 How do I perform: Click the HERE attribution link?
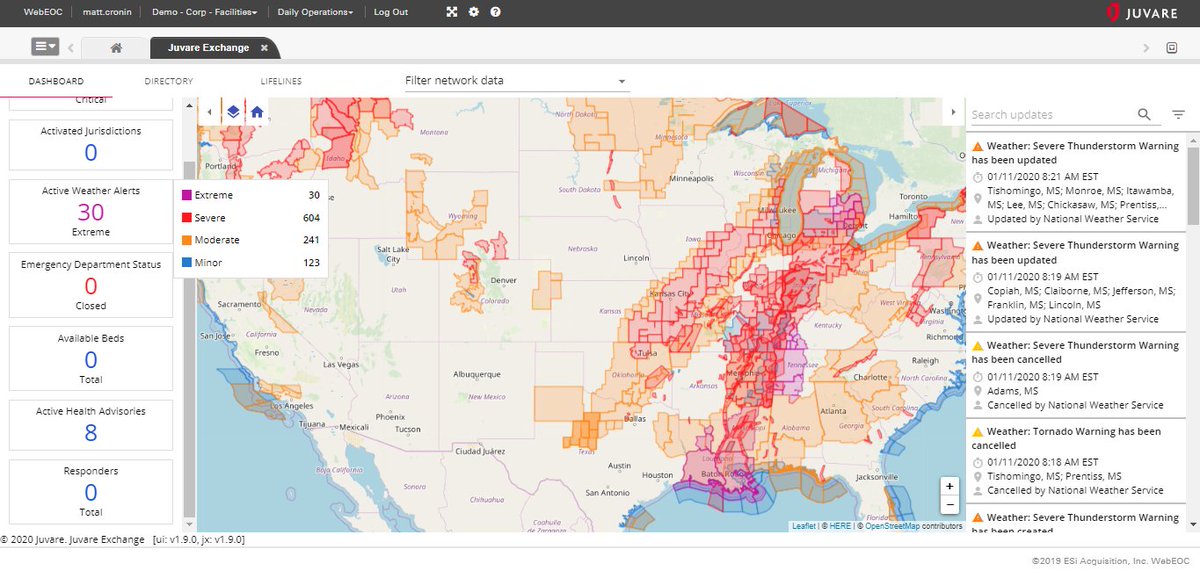click(x=839, y=526)
